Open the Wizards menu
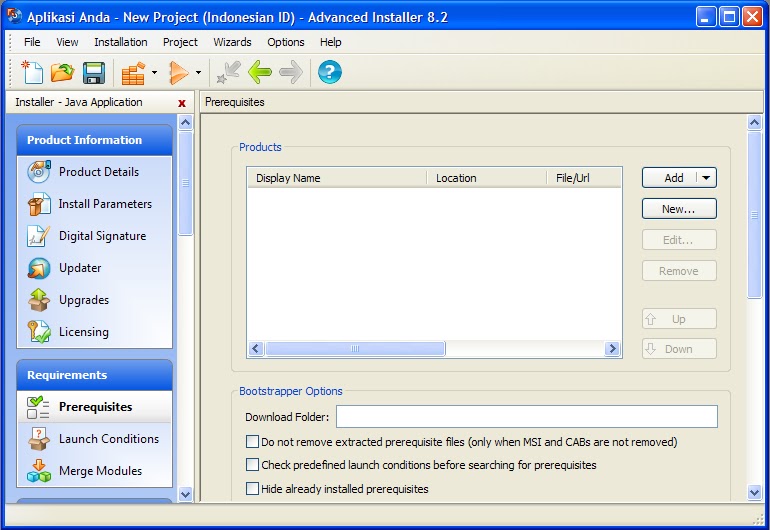The image size is (770, 530). 232,42
